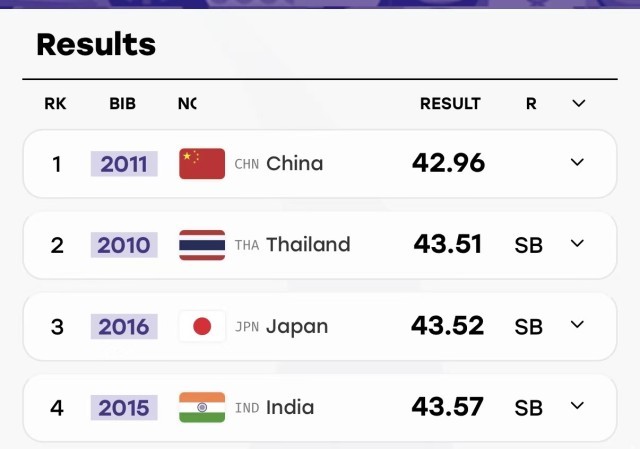
Task: Click the Japan flag icon
Action: (202, 326)
